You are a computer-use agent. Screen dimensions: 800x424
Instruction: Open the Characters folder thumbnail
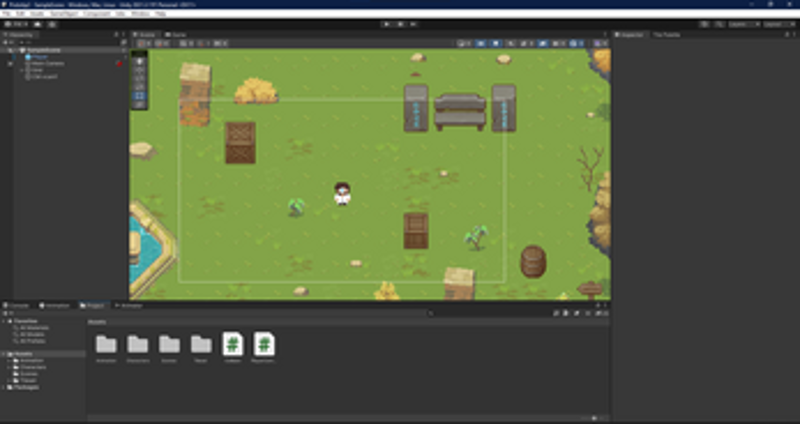coord(138,344)
